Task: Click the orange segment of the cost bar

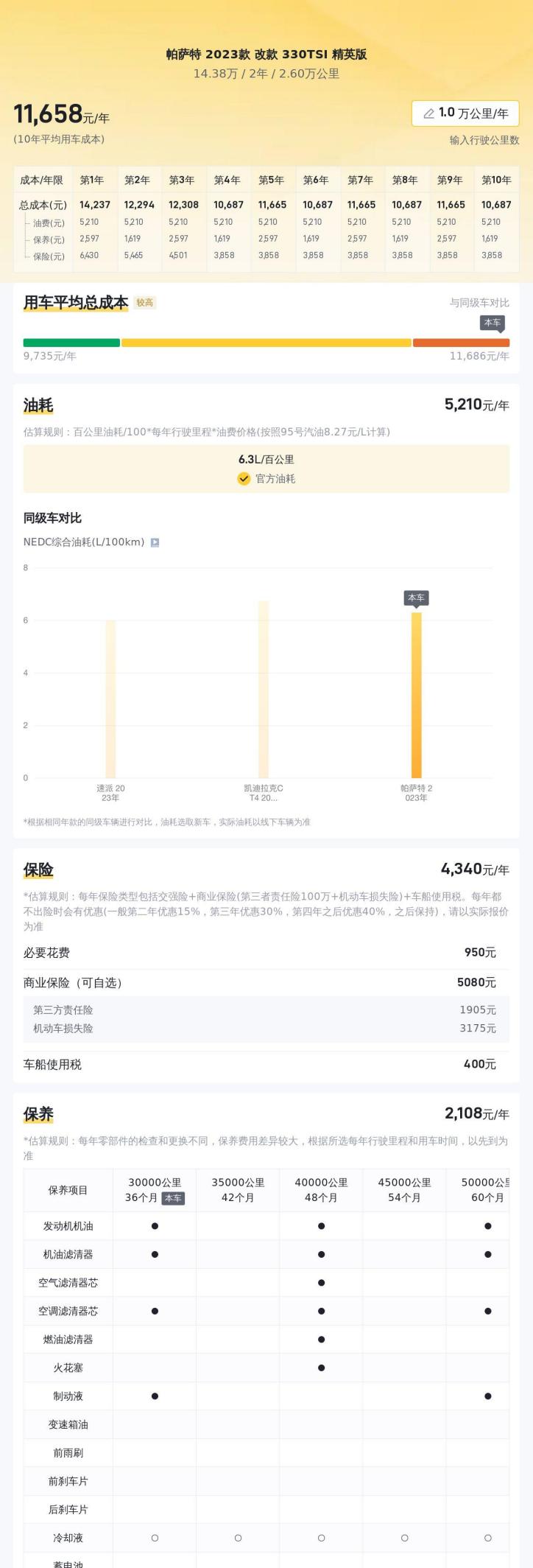Action: 461,343
